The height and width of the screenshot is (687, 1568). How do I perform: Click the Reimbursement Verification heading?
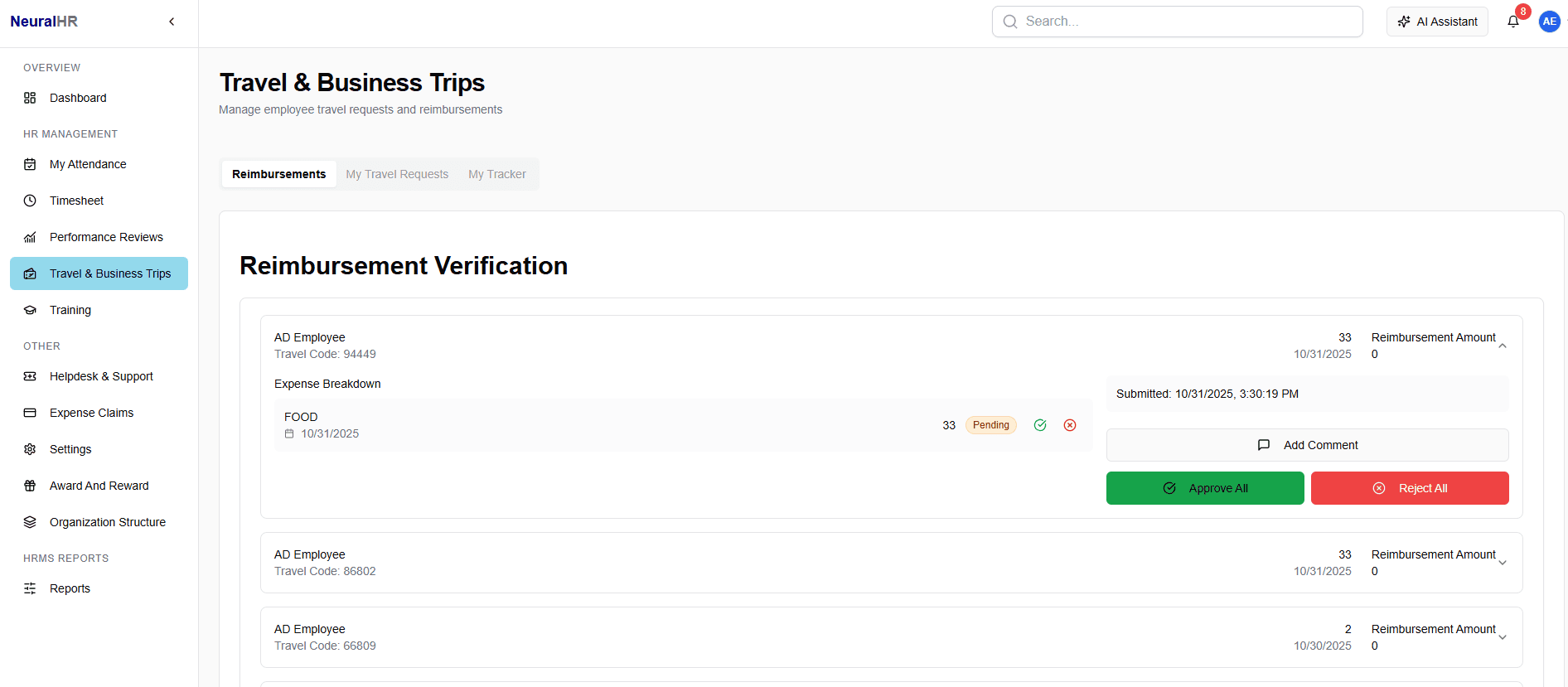(404, 265)
